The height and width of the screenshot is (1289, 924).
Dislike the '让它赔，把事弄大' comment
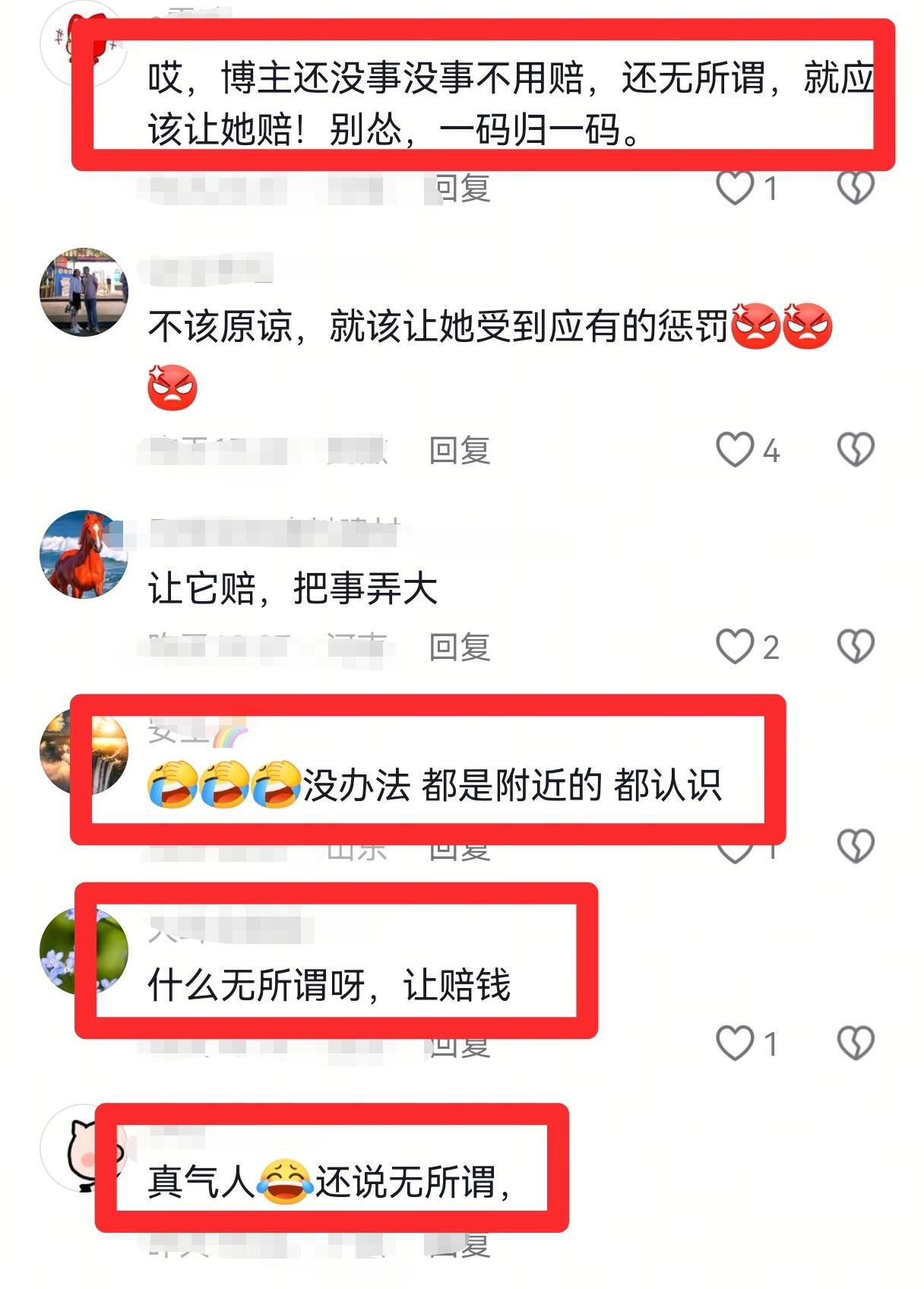point(856,647)
